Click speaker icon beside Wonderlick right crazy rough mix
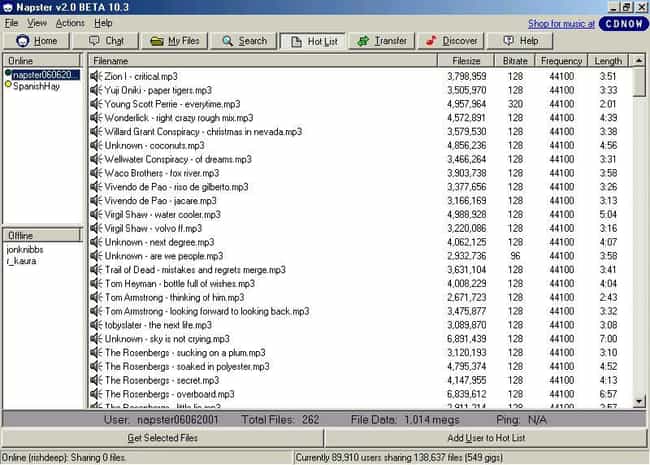 click(x=96, y=118)
